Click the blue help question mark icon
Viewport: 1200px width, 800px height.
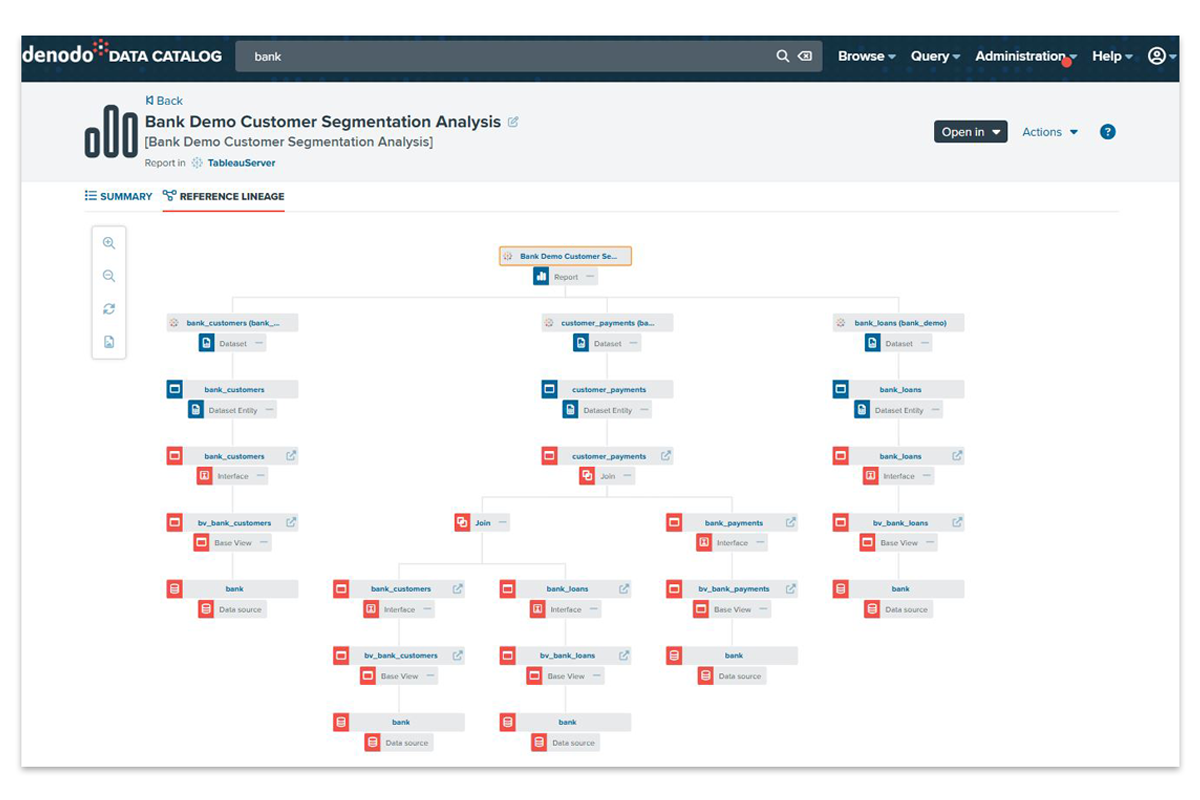tap(1107, 132)
